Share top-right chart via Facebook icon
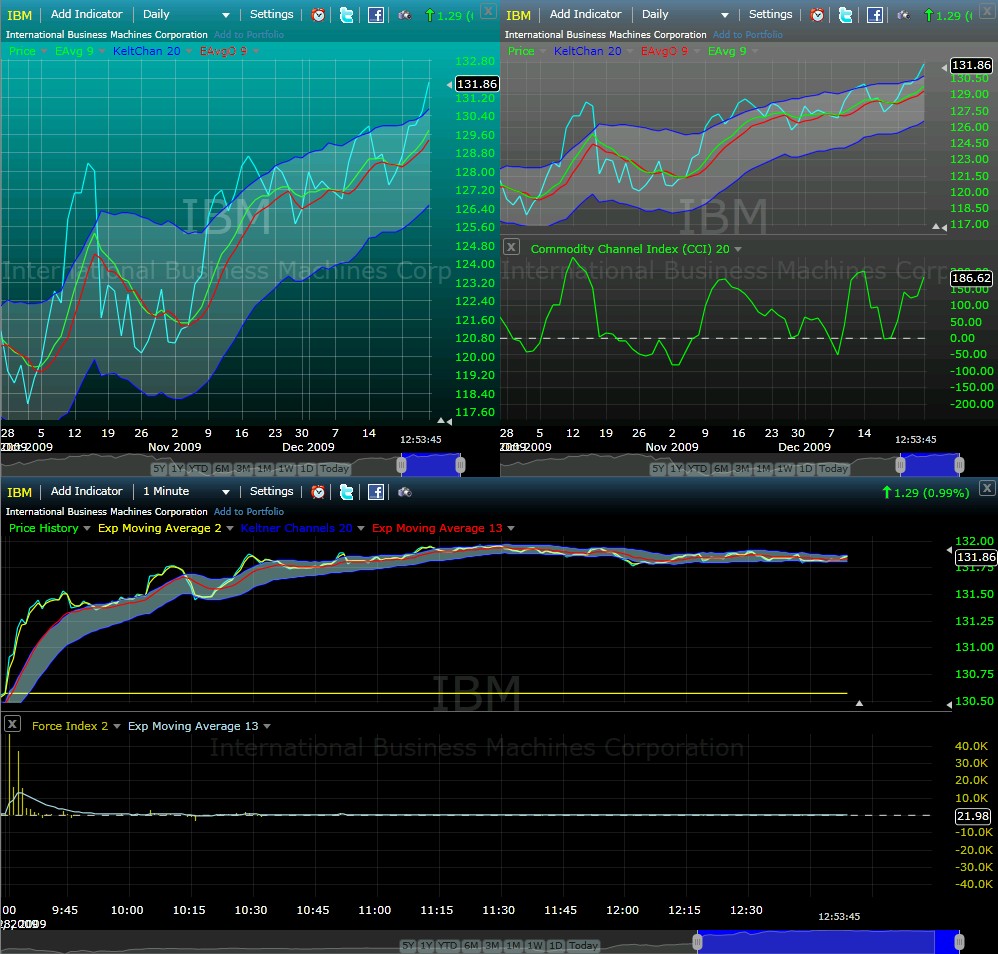The width and height of the screenshot is (998, 954). [x=875, y=15]
